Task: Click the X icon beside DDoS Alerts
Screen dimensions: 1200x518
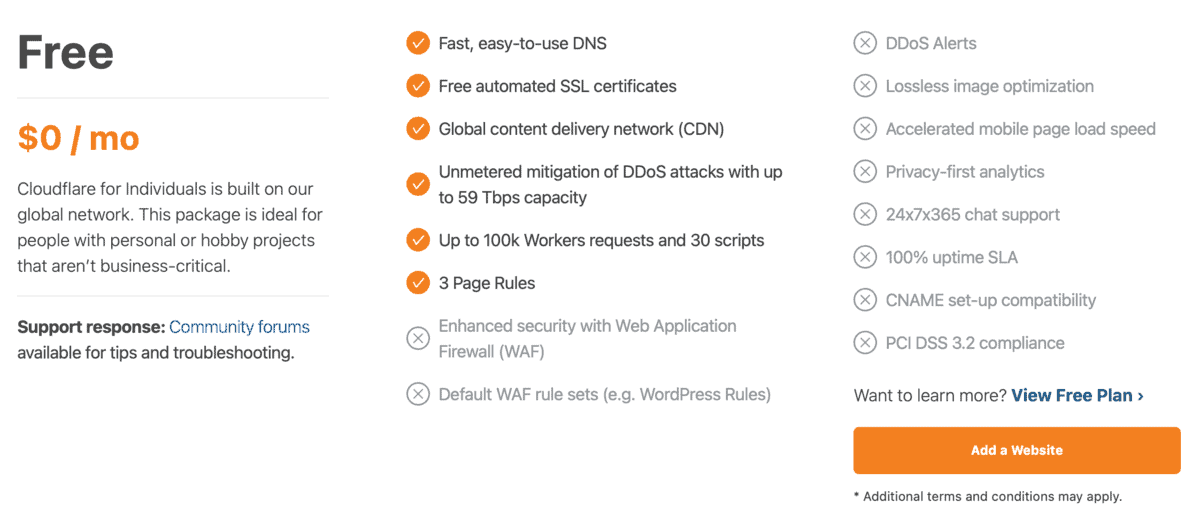Action: pos(865,43)
